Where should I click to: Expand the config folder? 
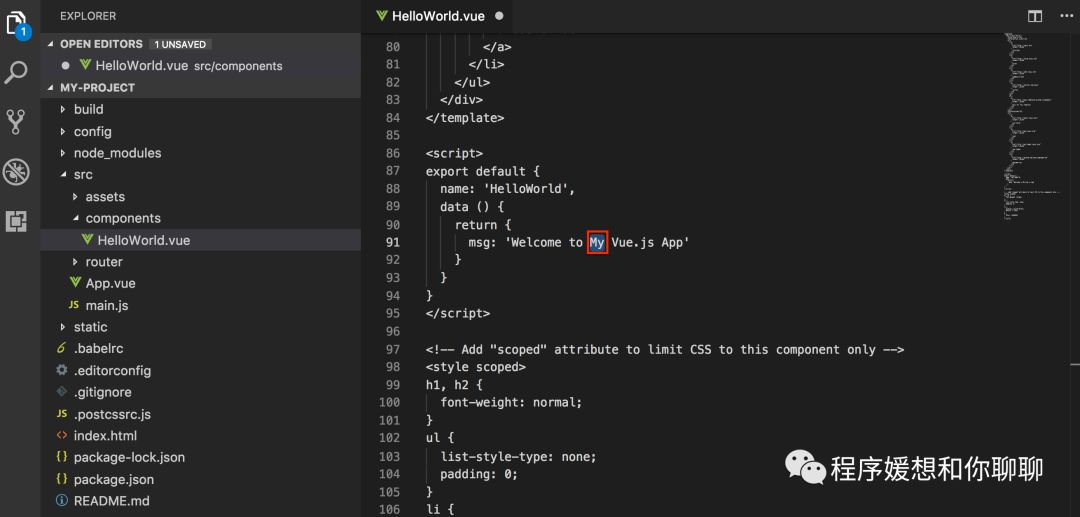pos(63,131)
